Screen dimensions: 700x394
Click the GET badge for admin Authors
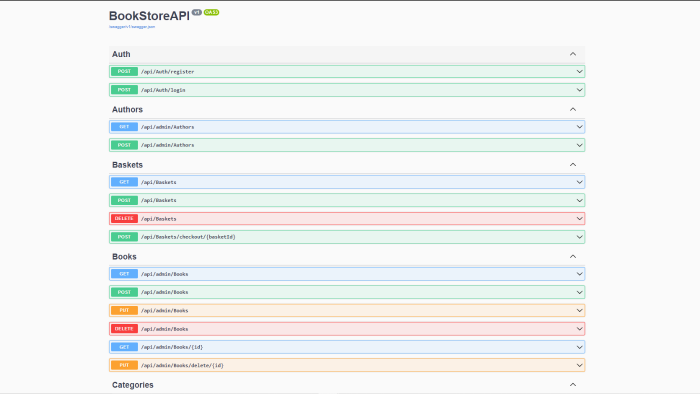[124, 127]
